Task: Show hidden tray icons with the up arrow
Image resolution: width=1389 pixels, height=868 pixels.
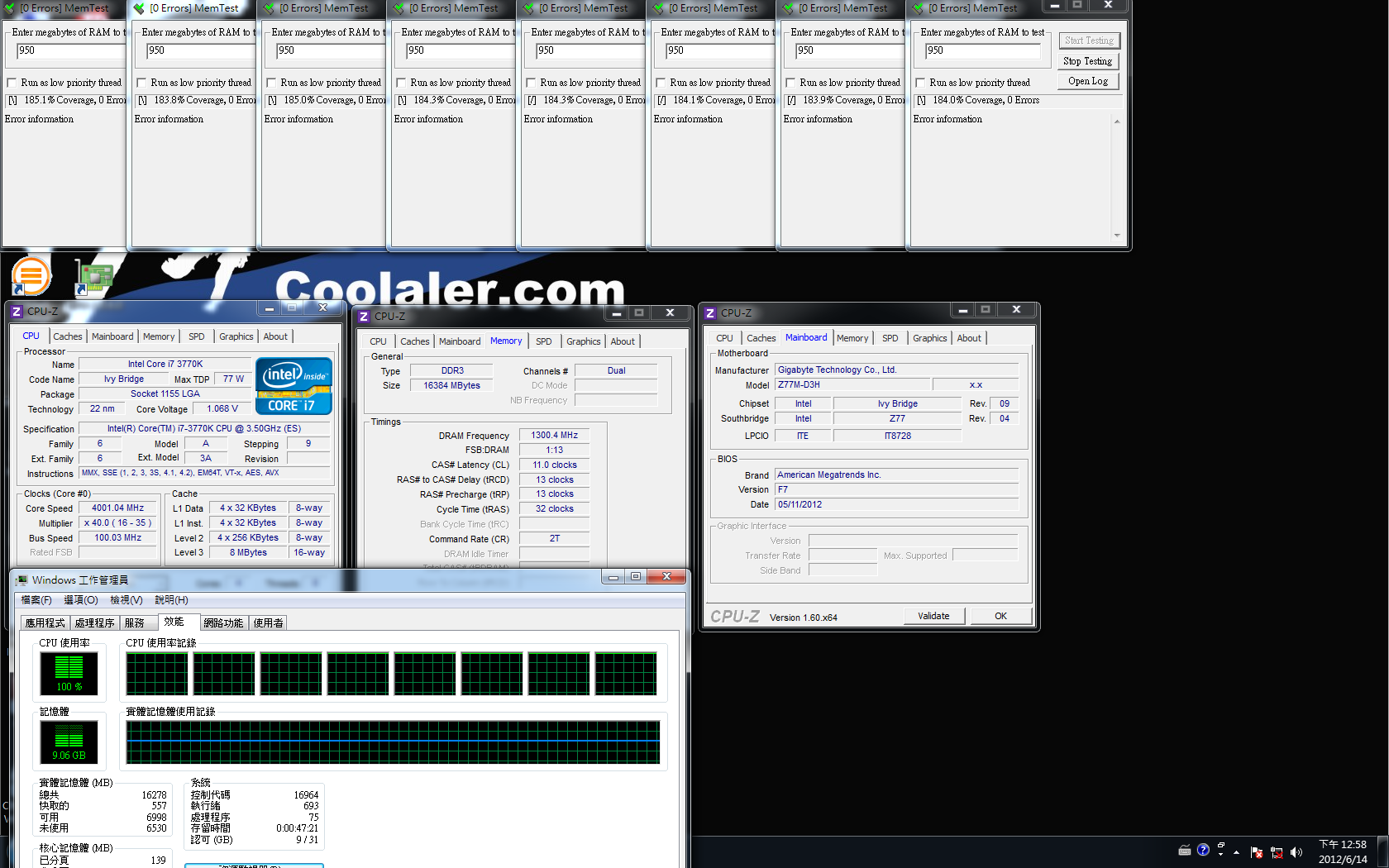Action: (1237, 852)
